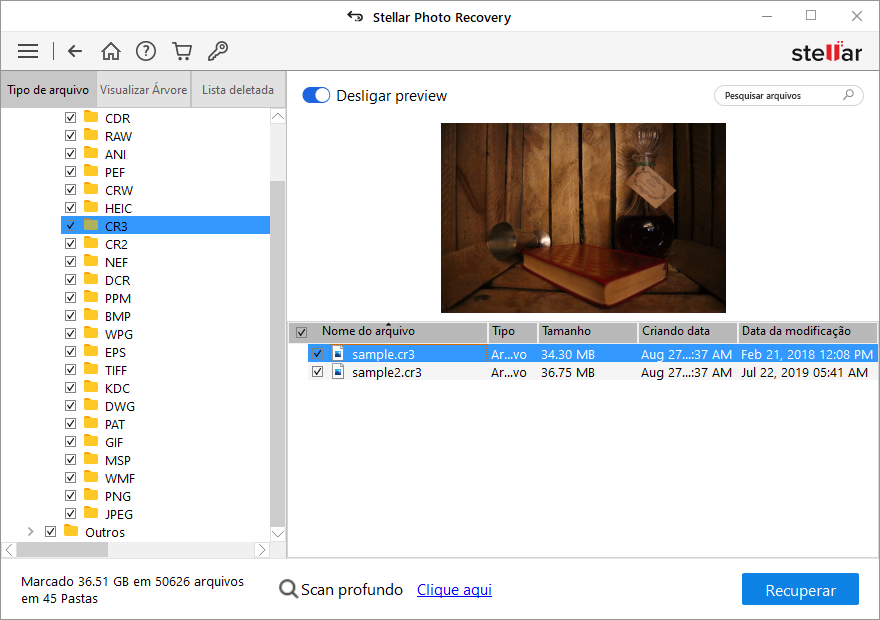880x620 pixels.
Task: Select the KDC folder in tree
Action: [x=117, y=388]
